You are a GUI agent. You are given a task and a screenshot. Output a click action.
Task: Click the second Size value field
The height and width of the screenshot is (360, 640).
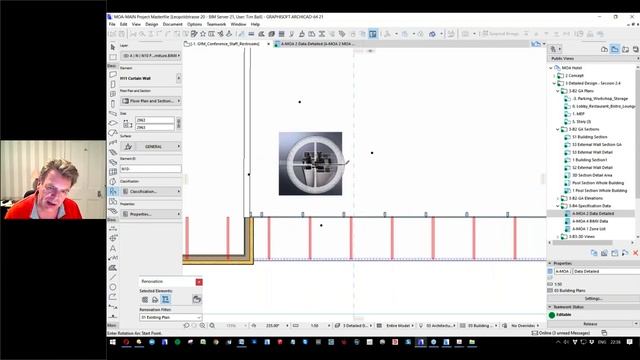(155, 127)
